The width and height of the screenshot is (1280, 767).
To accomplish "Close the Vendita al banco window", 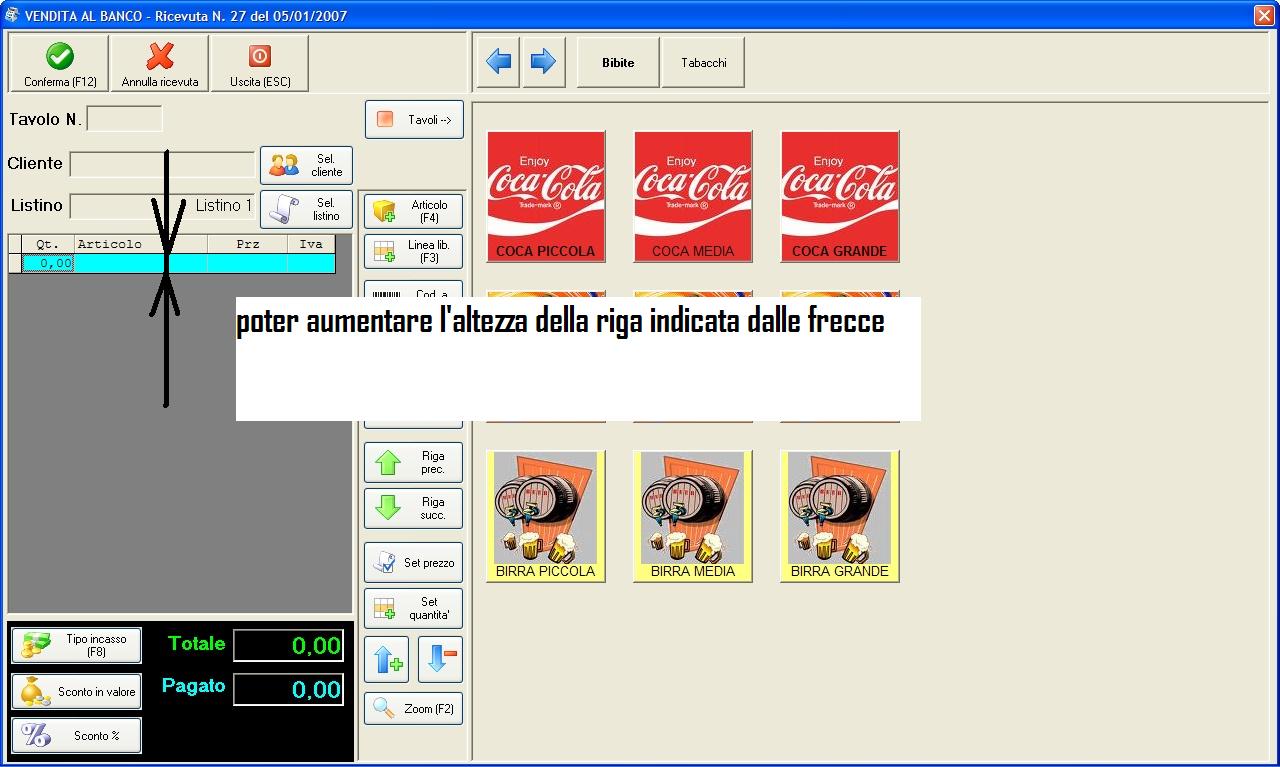I will [x=1264, y=15].
